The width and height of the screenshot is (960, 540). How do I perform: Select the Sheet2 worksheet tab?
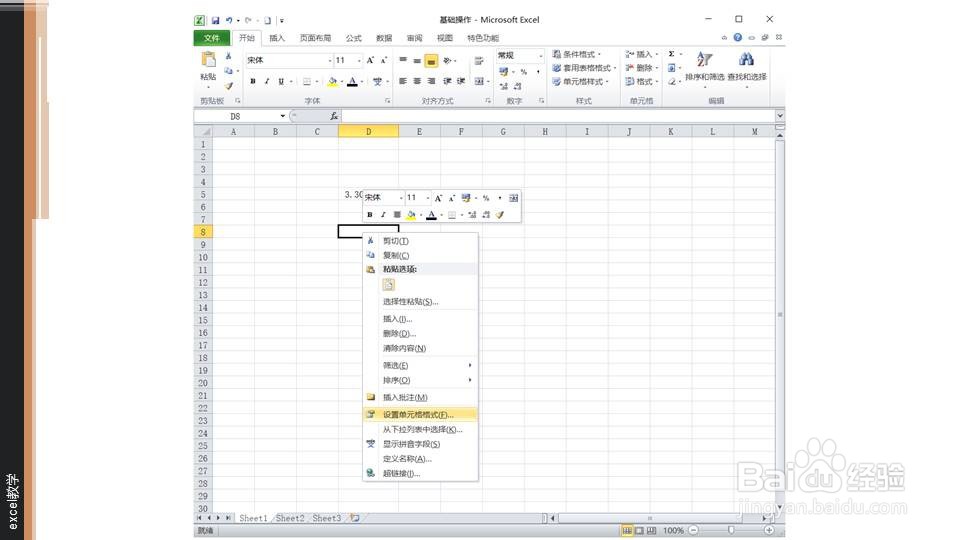click(x=290, y=518)
